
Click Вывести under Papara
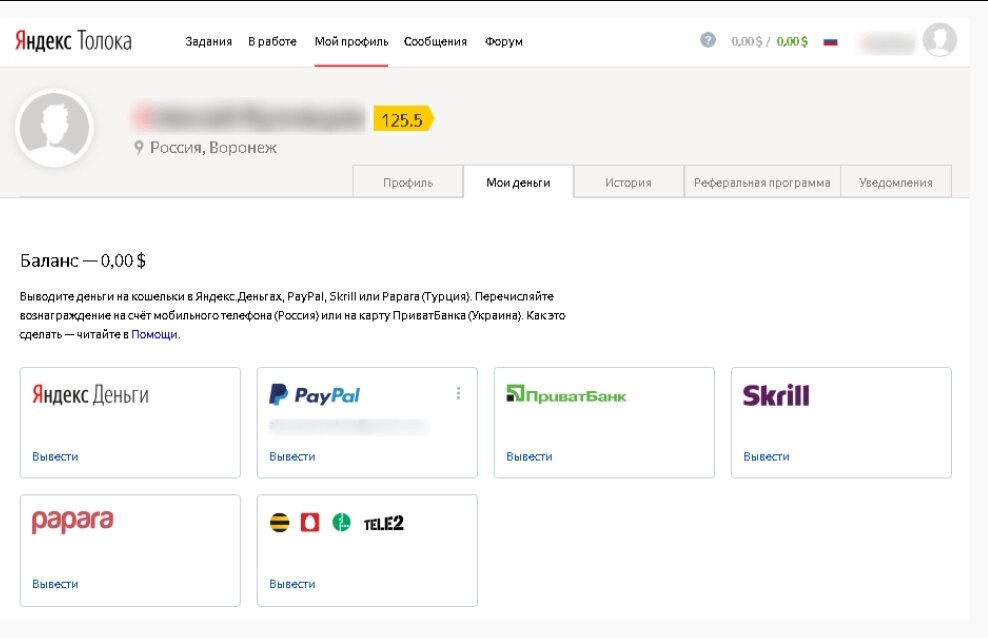click(x=55, y=584)
